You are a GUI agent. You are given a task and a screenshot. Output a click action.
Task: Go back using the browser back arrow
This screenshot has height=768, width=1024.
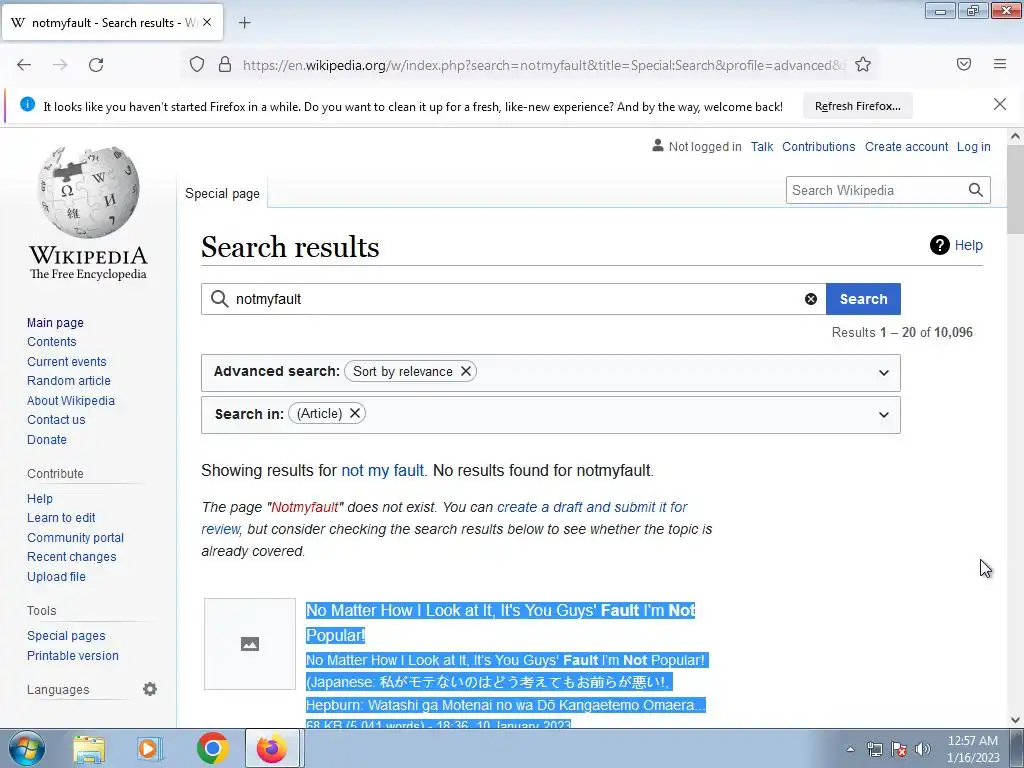(24, 65)
